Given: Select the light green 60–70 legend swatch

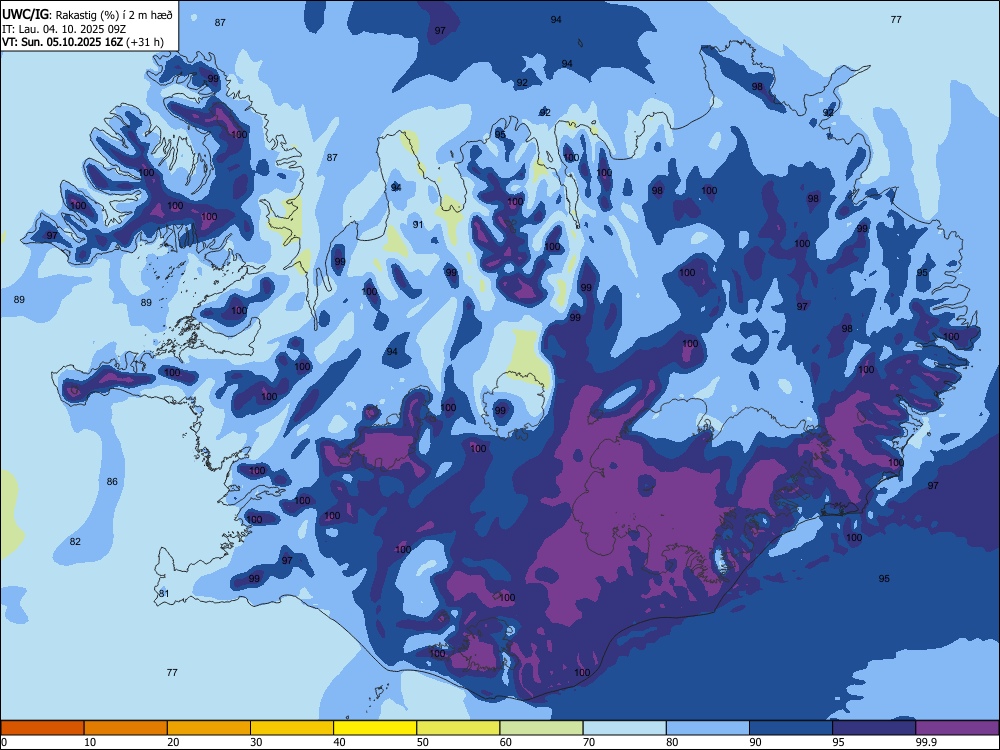Looking at the screenshot, I should pyautogui.click(x=541, y=728).
